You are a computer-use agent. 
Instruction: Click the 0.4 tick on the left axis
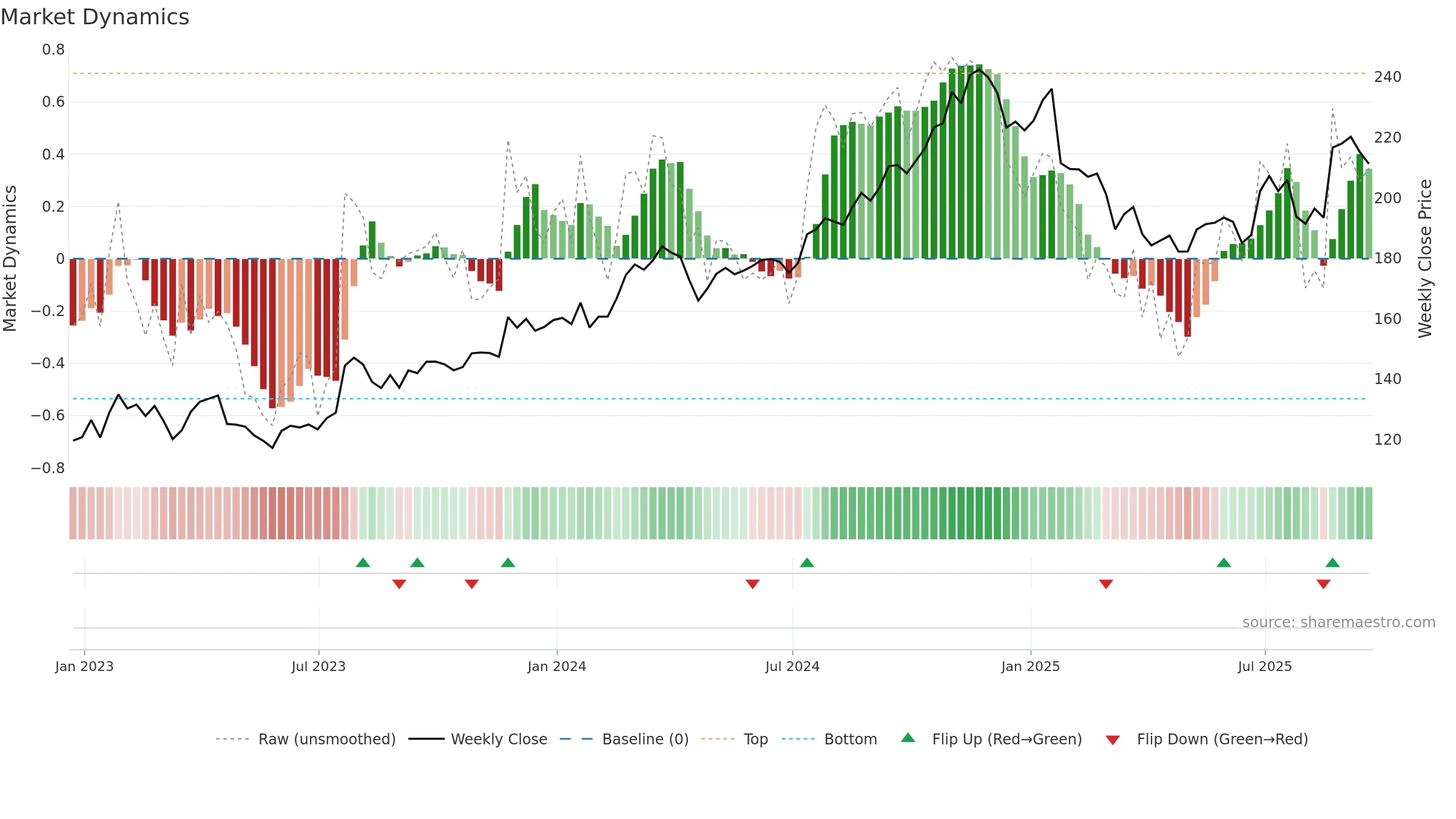pyautogui.click(x=53, y=155)
